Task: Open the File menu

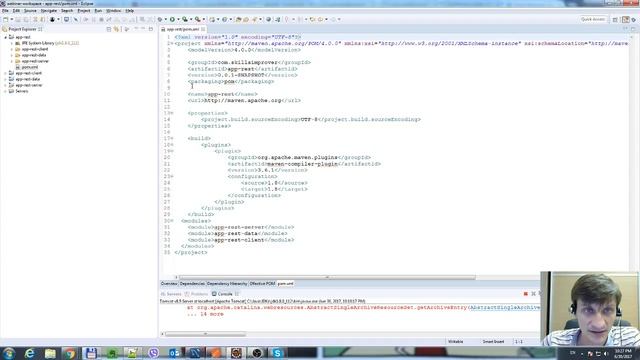Action: point(5,11)
